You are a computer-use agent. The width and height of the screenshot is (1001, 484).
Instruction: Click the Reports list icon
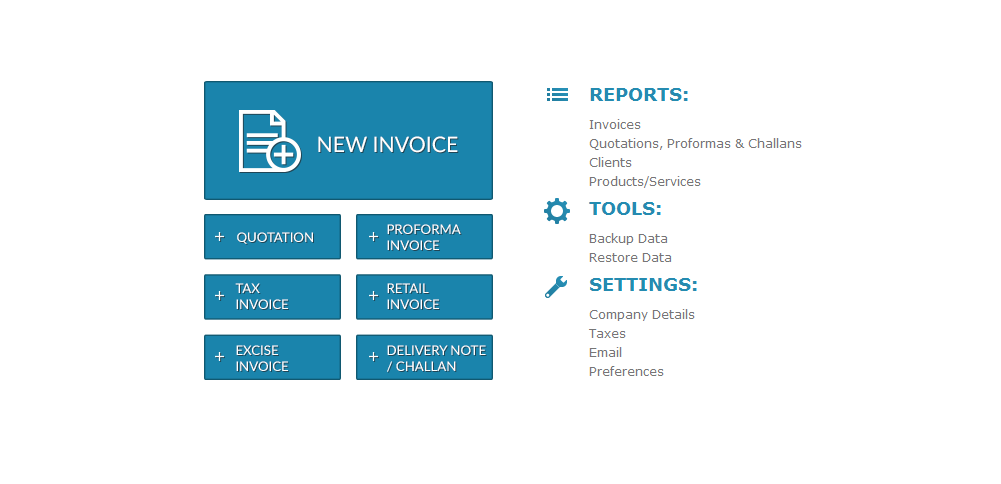coord(557,95)
